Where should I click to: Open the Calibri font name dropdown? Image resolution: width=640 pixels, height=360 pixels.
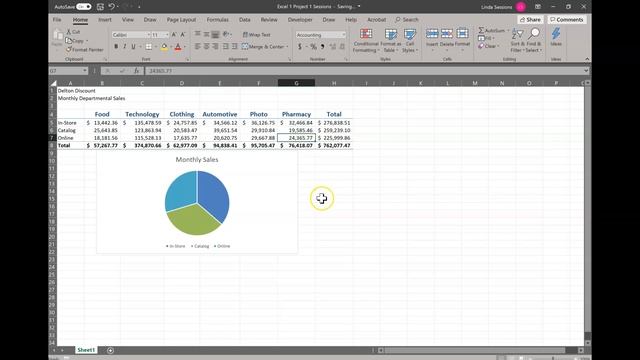click(x=149, y=35)
